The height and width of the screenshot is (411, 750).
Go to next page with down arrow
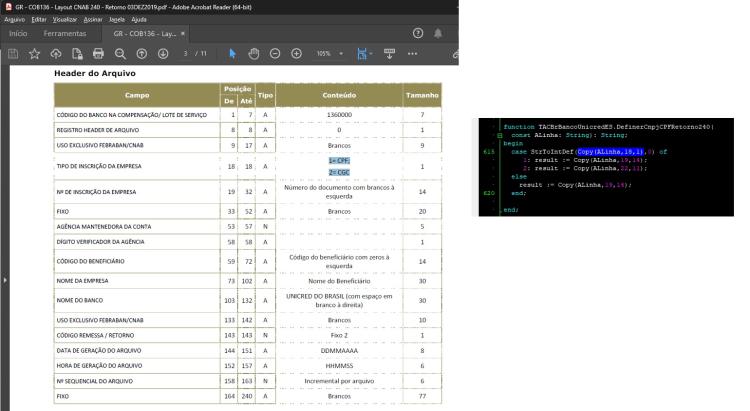click(x=163, y=54)
